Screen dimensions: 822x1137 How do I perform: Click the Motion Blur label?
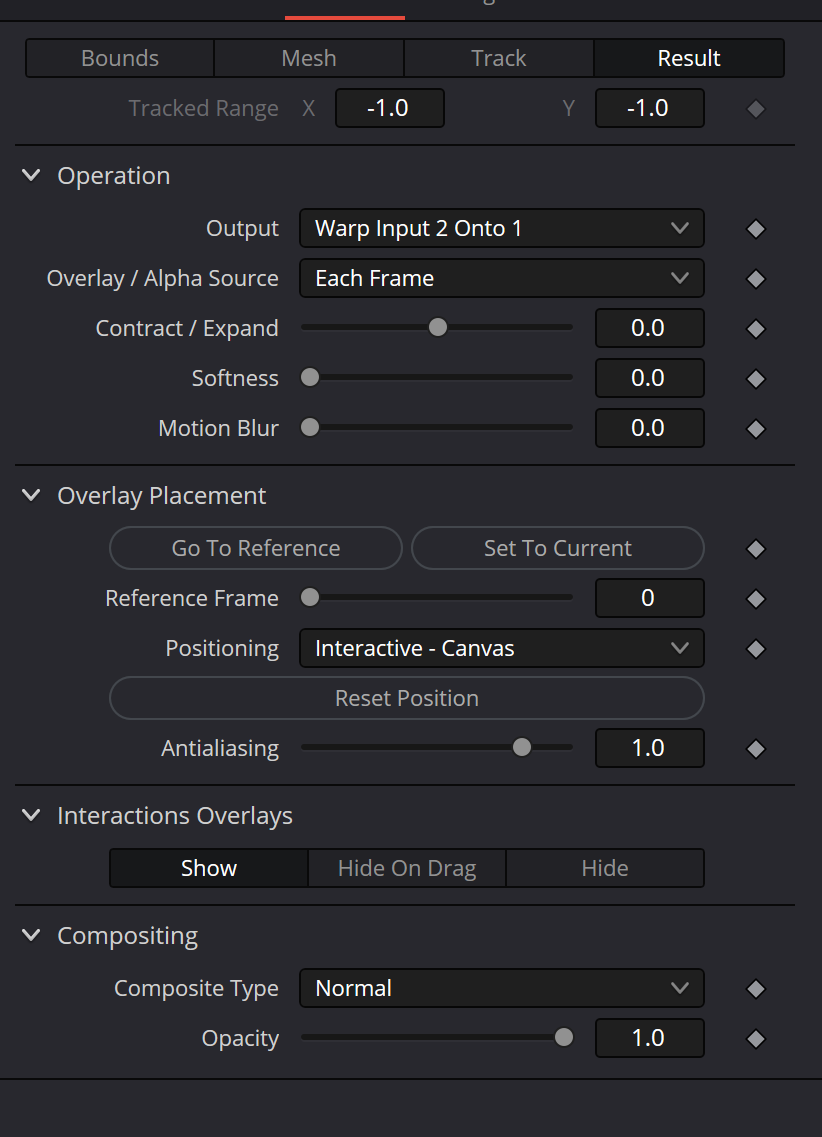218,428
